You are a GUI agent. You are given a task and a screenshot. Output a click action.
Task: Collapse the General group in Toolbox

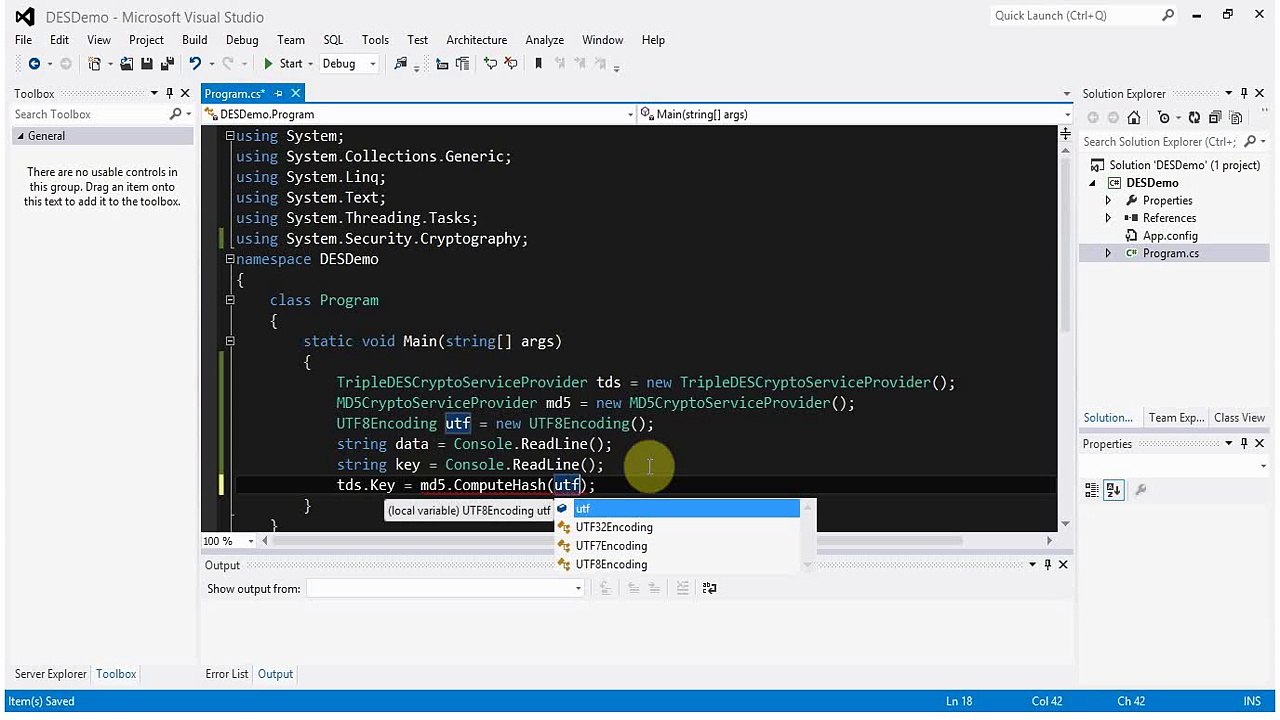pyautogui.click(x=20, y=136)
